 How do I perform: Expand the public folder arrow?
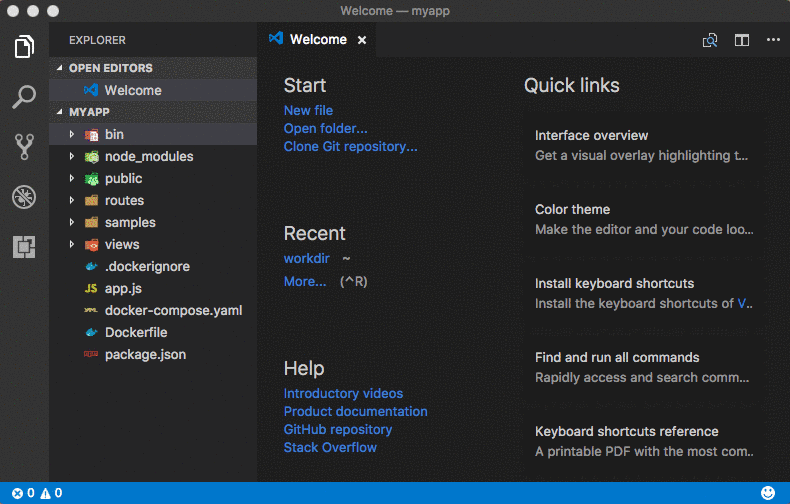[x=72, y=178]
